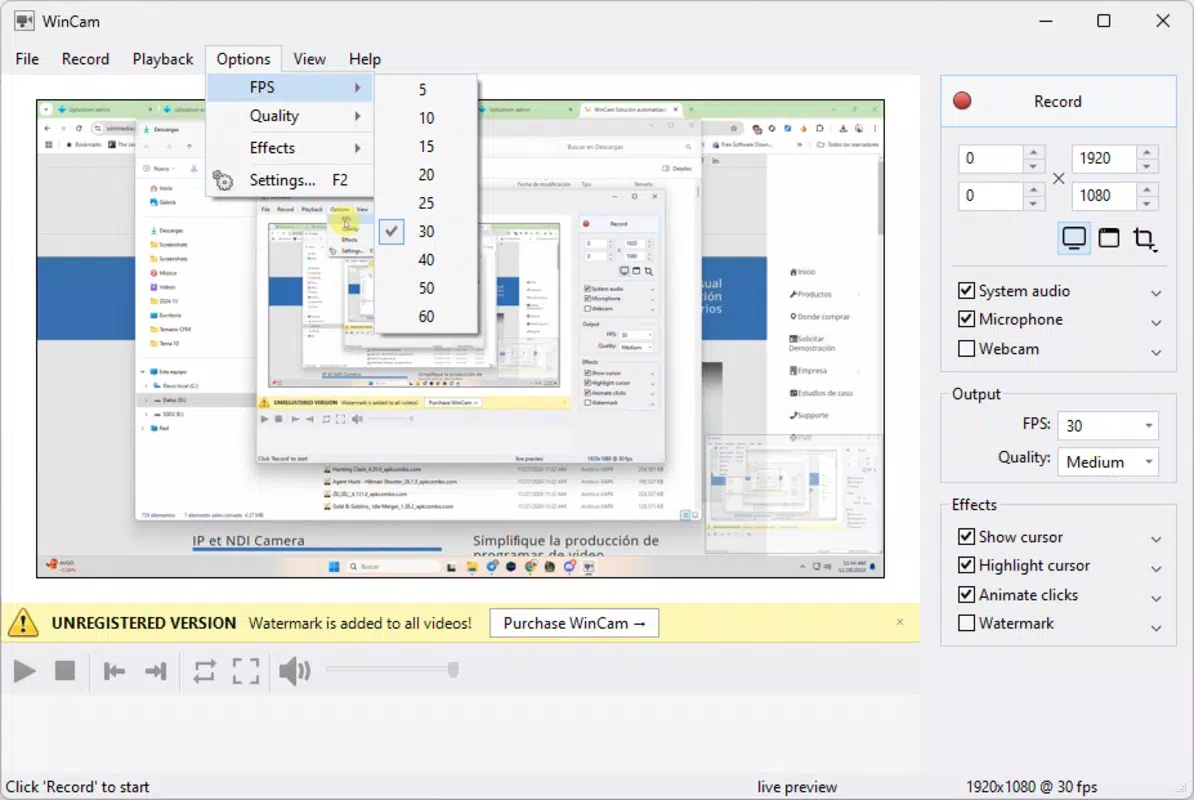1194x800 pixels.
Task: Open the Playback menu
Action: coord(163,59)
